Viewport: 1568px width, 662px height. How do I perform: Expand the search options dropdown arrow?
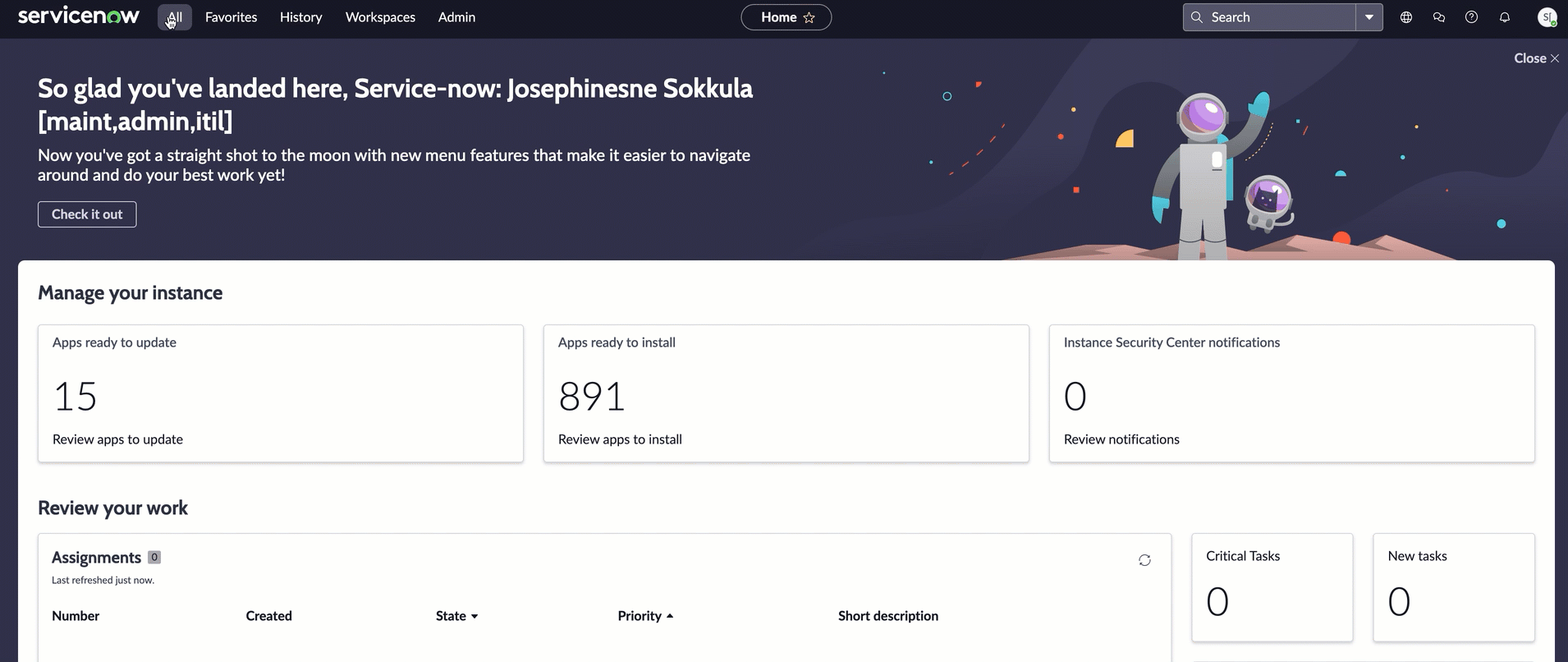click(1369, 17)
